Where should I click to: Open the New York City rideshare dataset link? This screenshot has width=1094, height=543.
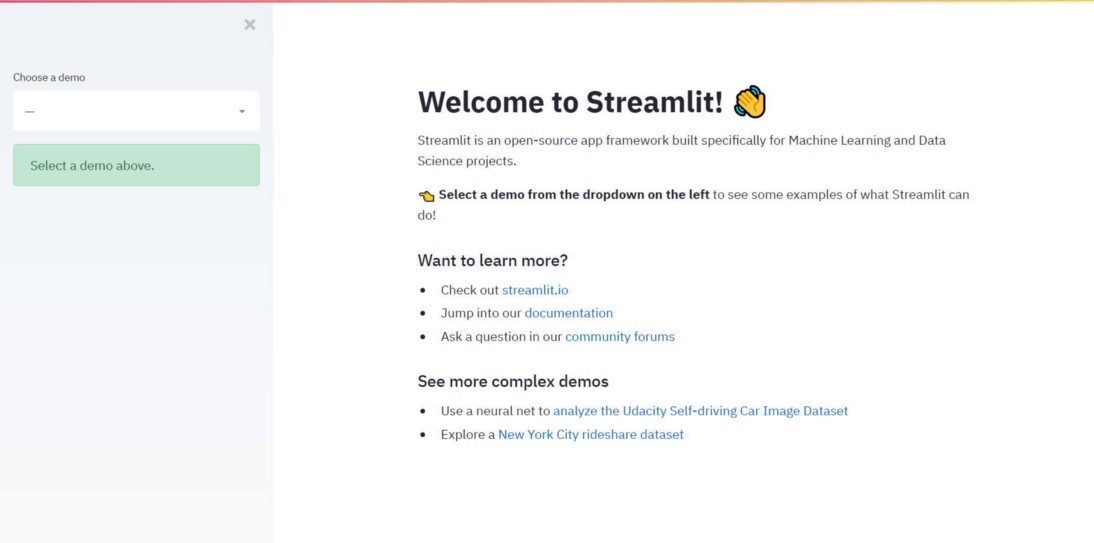click(591, 434)
